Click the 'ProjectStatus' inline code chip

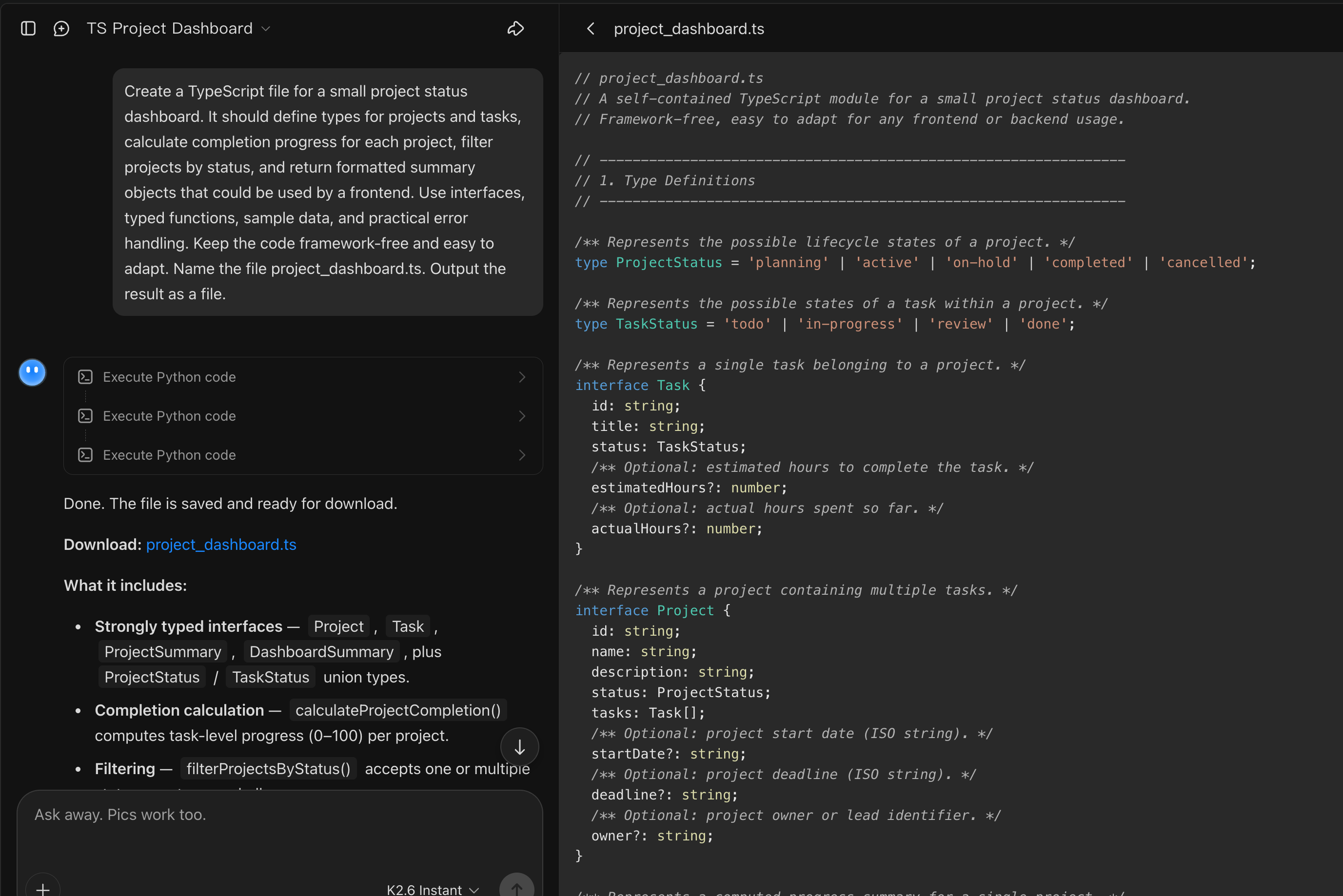coord(152,677)
